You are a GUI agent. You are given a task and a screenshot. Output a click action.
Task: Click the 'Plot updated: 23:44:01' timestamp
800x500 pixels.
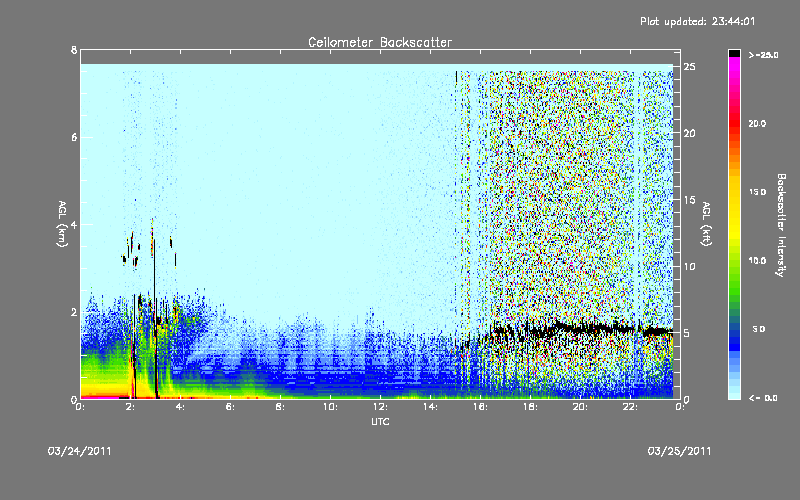pos(697,21)
